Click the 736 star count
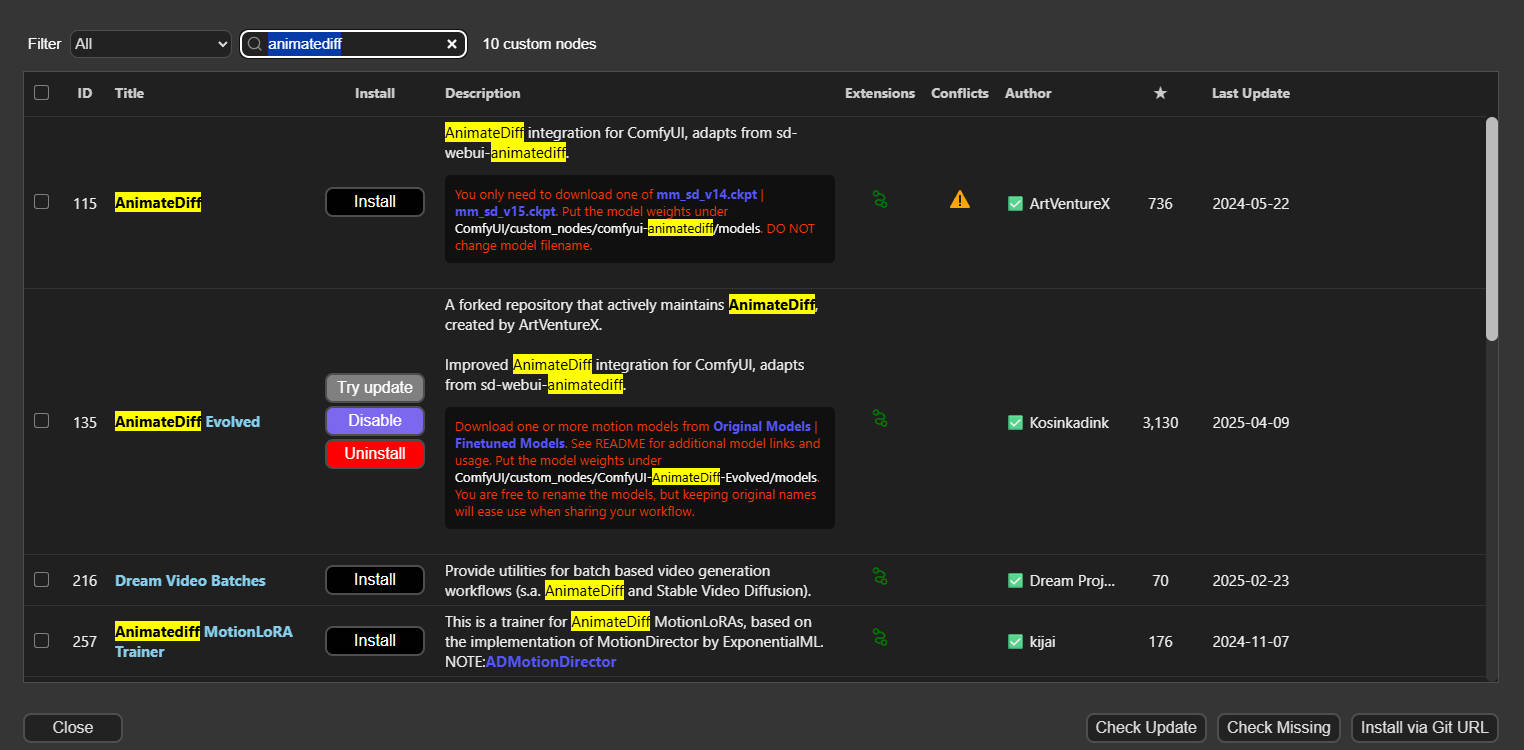 1160,203
